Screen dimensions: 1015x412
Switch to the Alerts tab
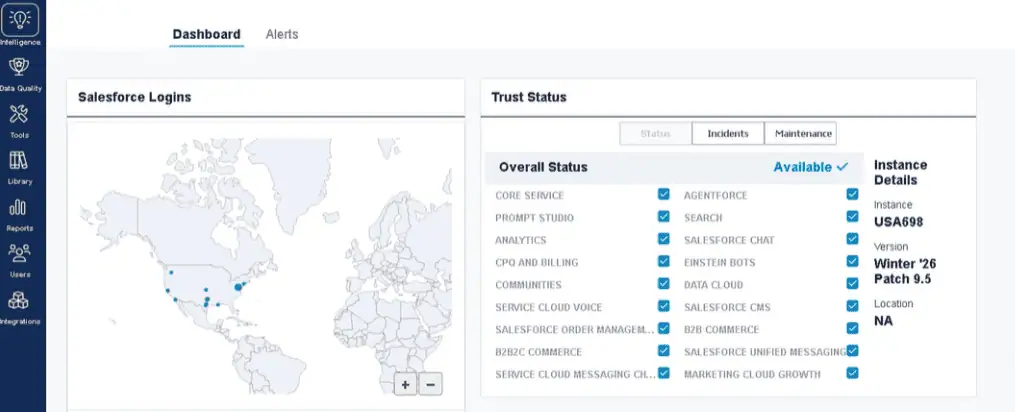282,34
